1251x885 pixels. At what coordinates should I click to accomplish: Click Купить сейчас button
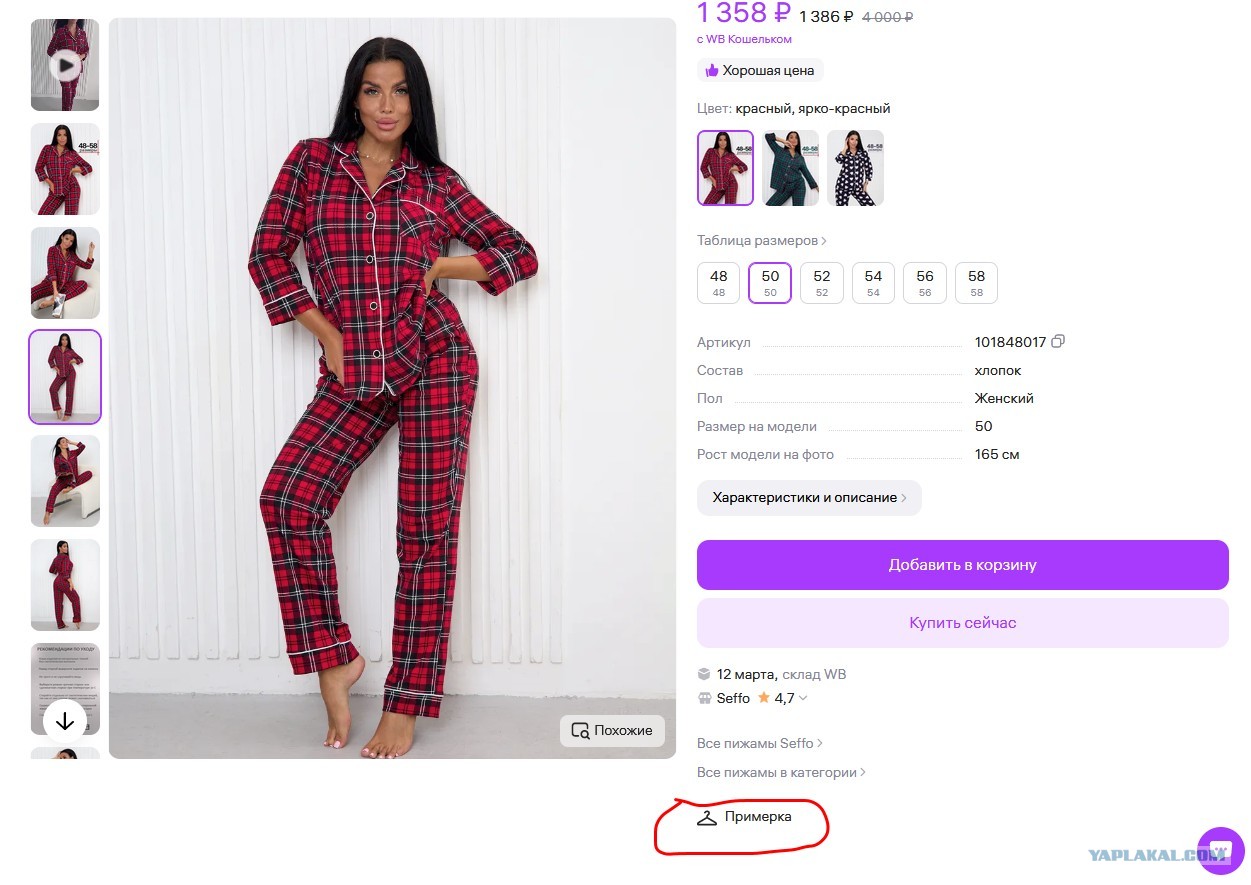tap(962, 623)
